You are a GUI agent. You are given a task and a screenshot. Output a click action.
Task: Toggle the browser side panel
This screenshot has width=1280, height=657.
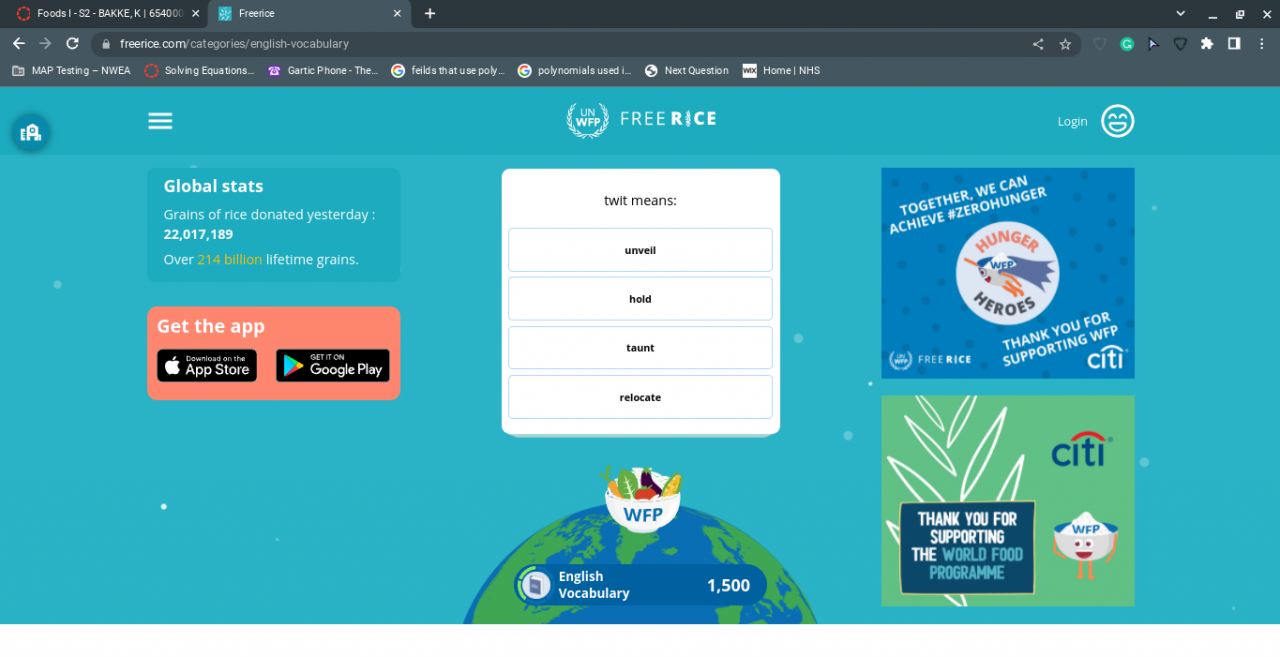[1234, 44]
